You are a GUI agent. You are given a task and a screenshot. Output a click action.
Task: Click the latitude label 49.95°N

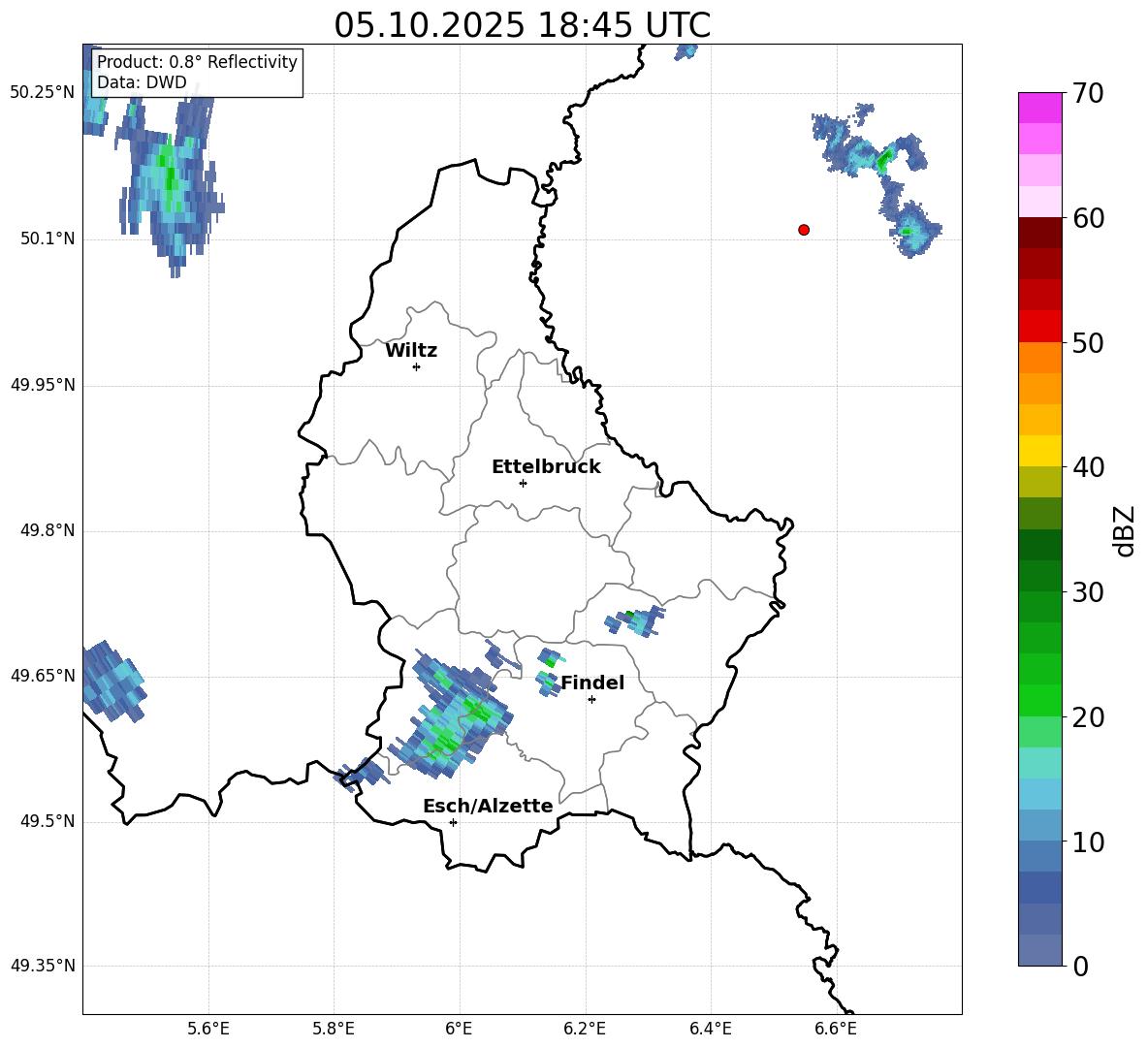point(43,384)
